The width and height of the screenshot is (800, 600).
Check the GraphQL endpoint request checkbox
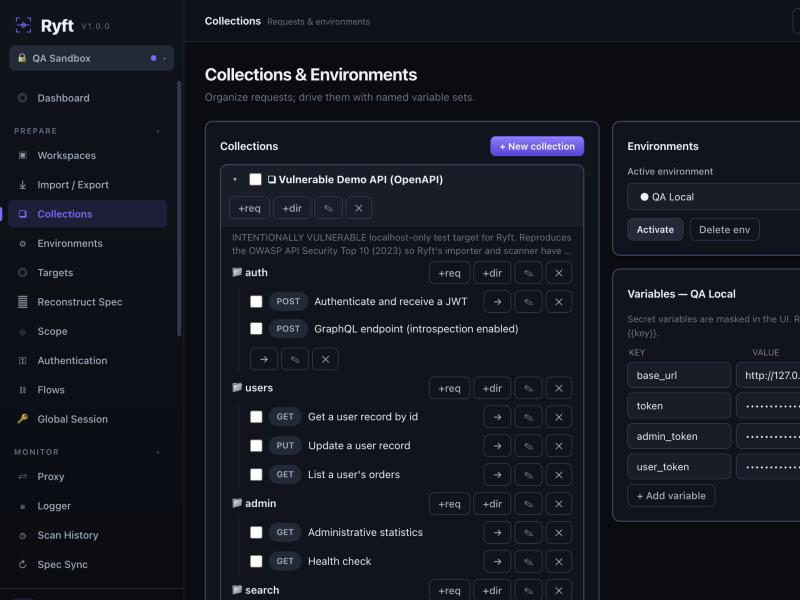point(256,329)
